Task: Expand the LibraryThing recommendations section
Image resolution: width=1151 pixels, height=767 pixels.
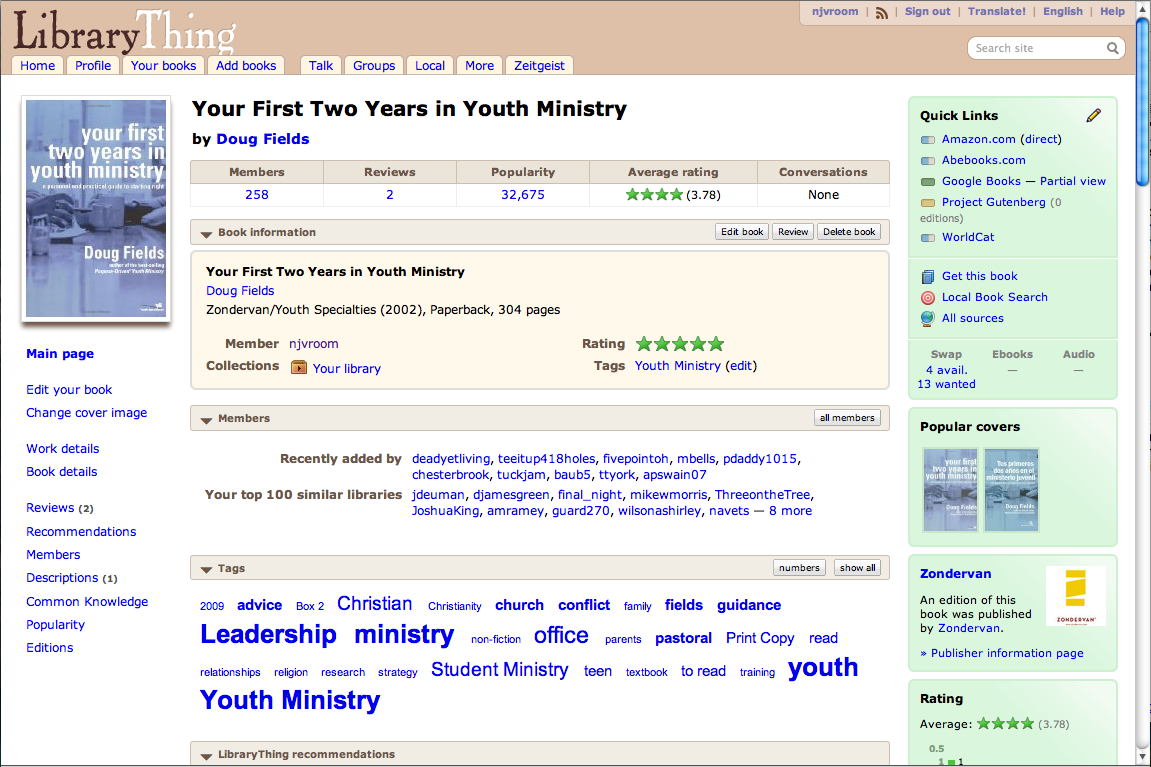Action: [206, 755]
